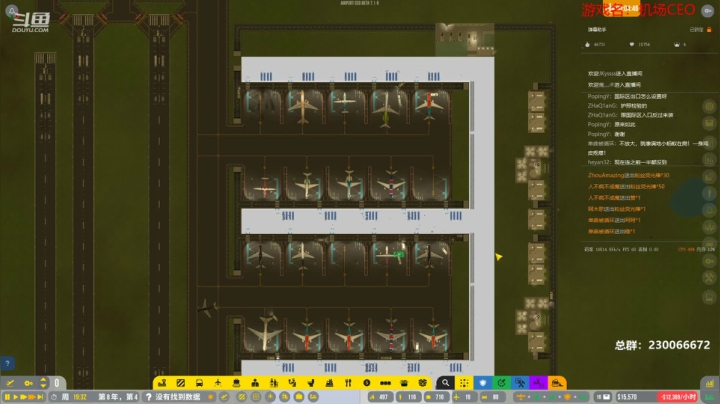Screen dimensions: 720x404
Task: Toggle the blue construction overlay
Action: (520, 382)
